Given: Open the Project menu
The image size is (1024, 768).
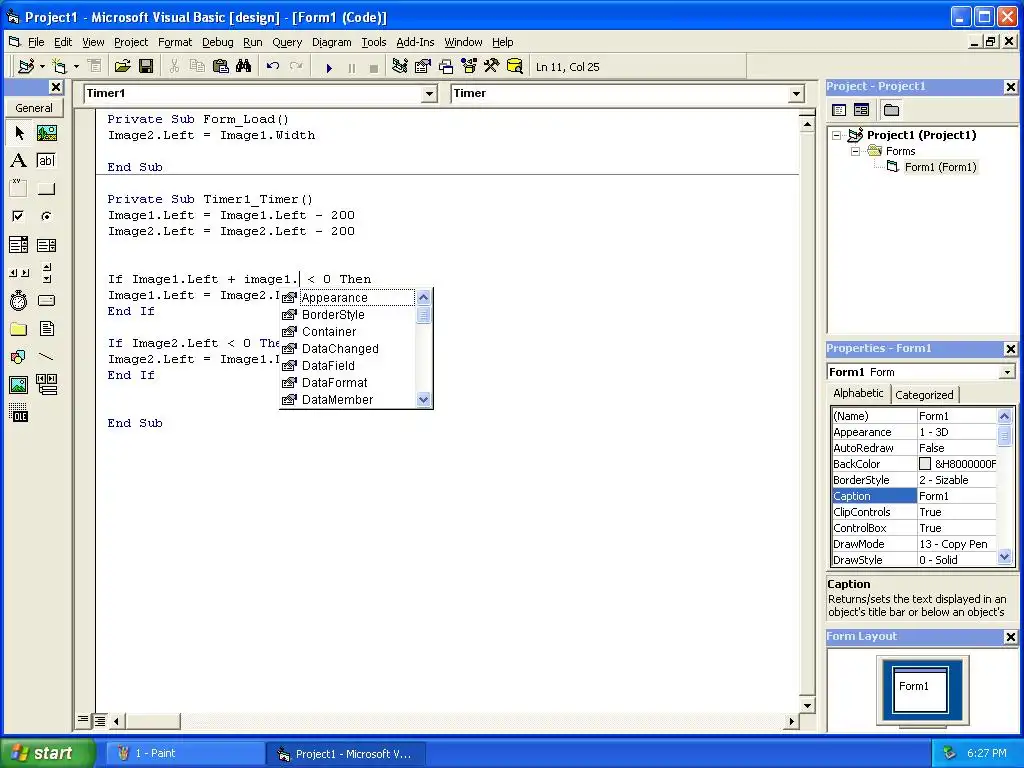Looking at the screenshot, I should [x=131, y=42].
